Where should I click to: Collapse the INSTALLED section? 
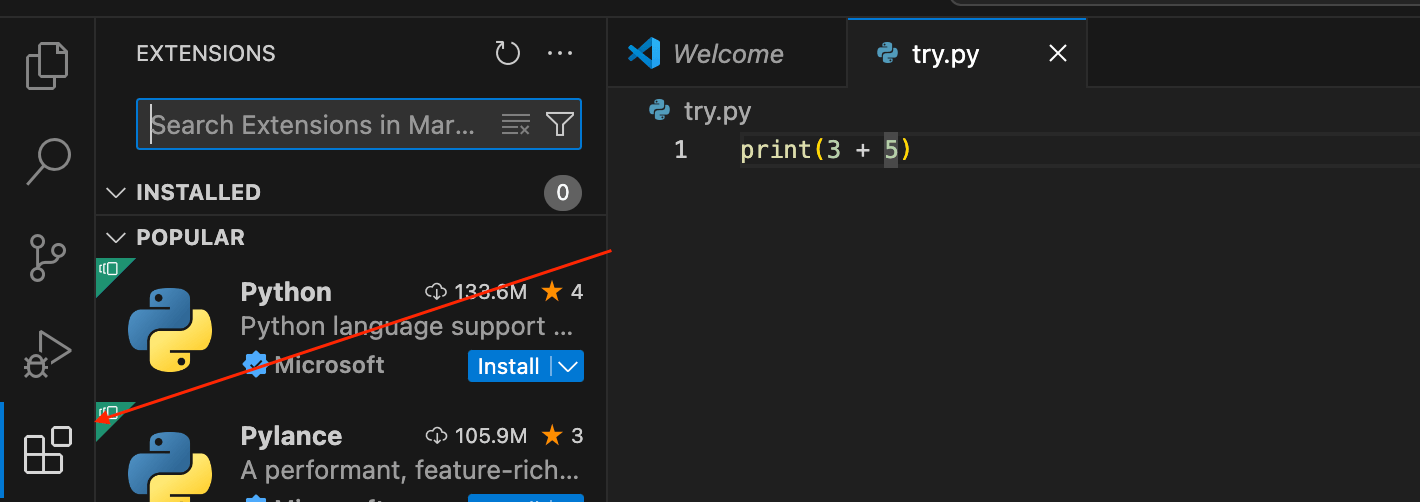coord(117,192)
